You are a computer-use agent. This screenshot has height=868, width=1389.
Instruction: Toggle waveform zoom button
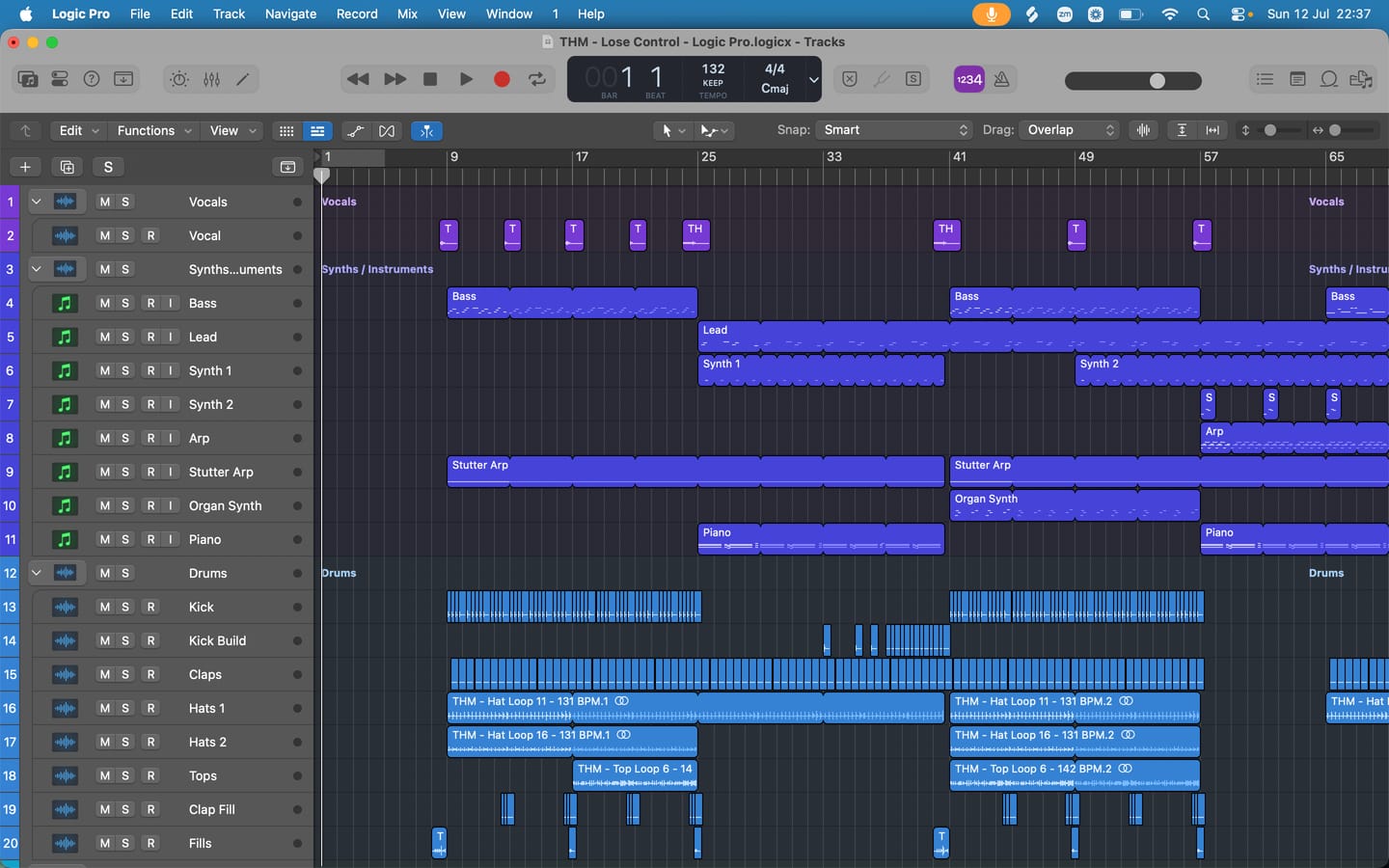[x=1144, y=130]
